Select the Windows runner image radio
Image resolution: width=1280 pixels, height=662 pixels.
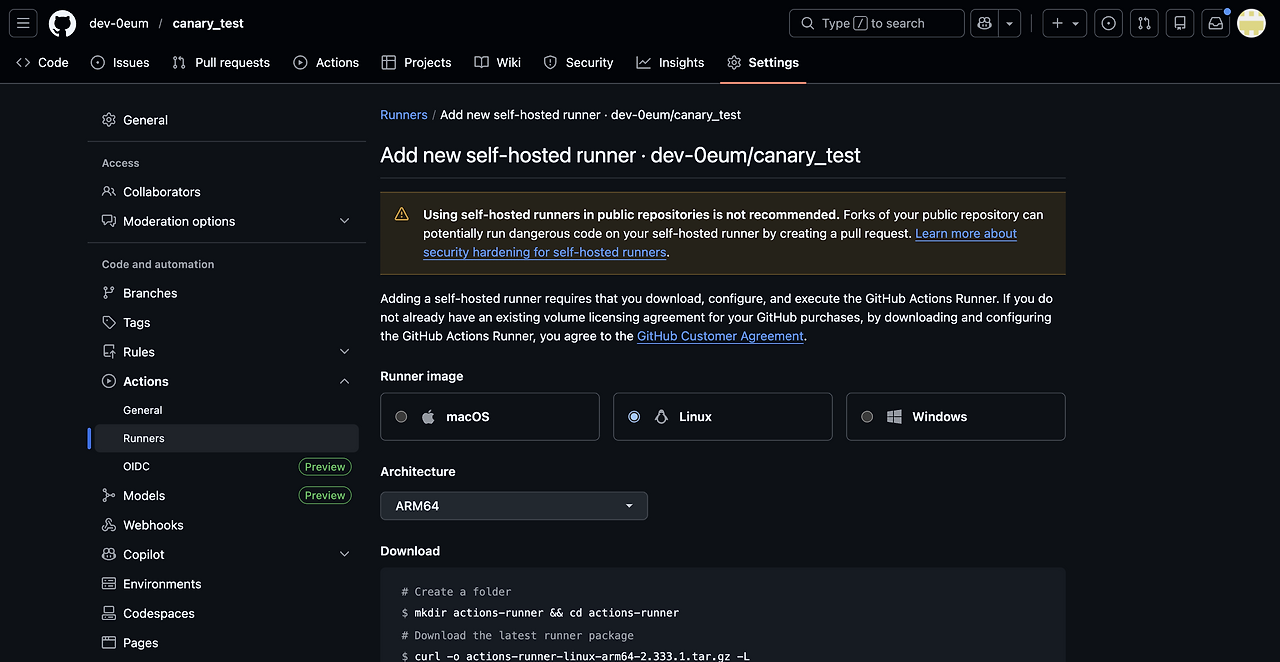click(867, 417)
